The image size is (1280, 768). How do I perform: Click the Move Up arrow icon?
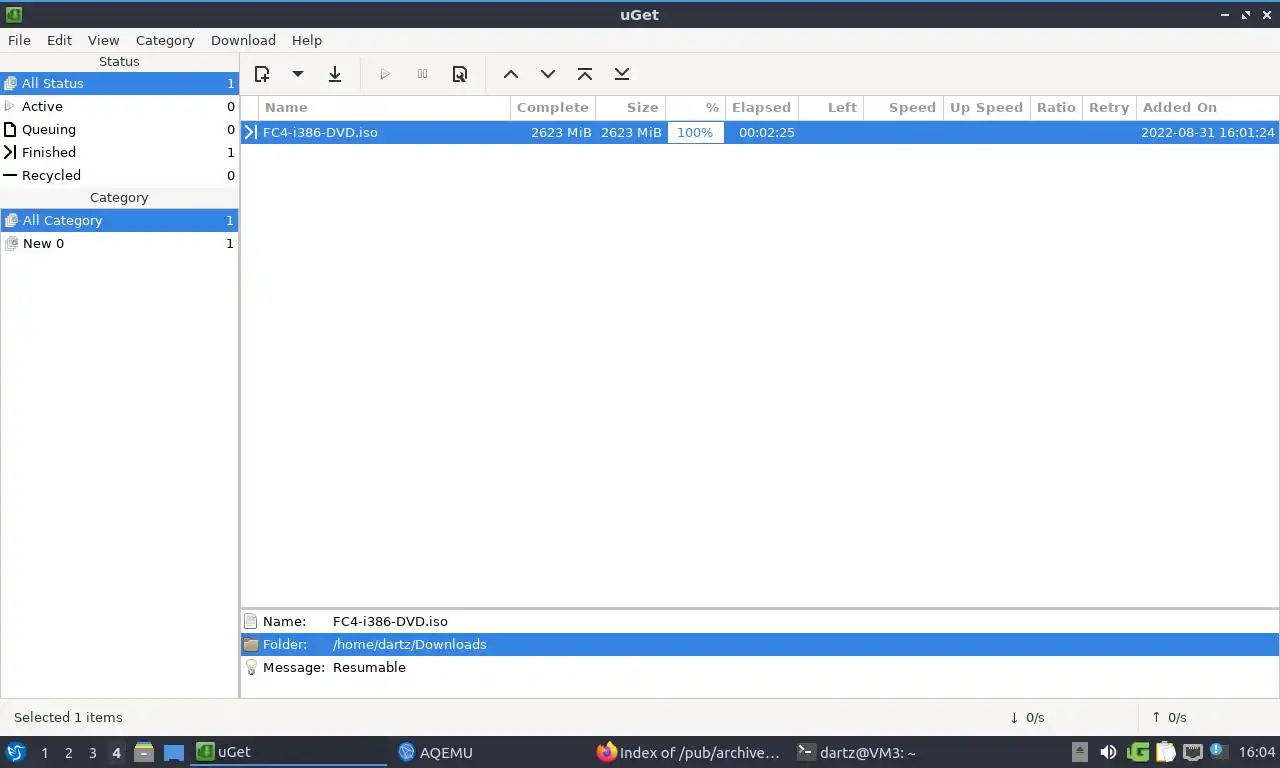tap(511, 74)
